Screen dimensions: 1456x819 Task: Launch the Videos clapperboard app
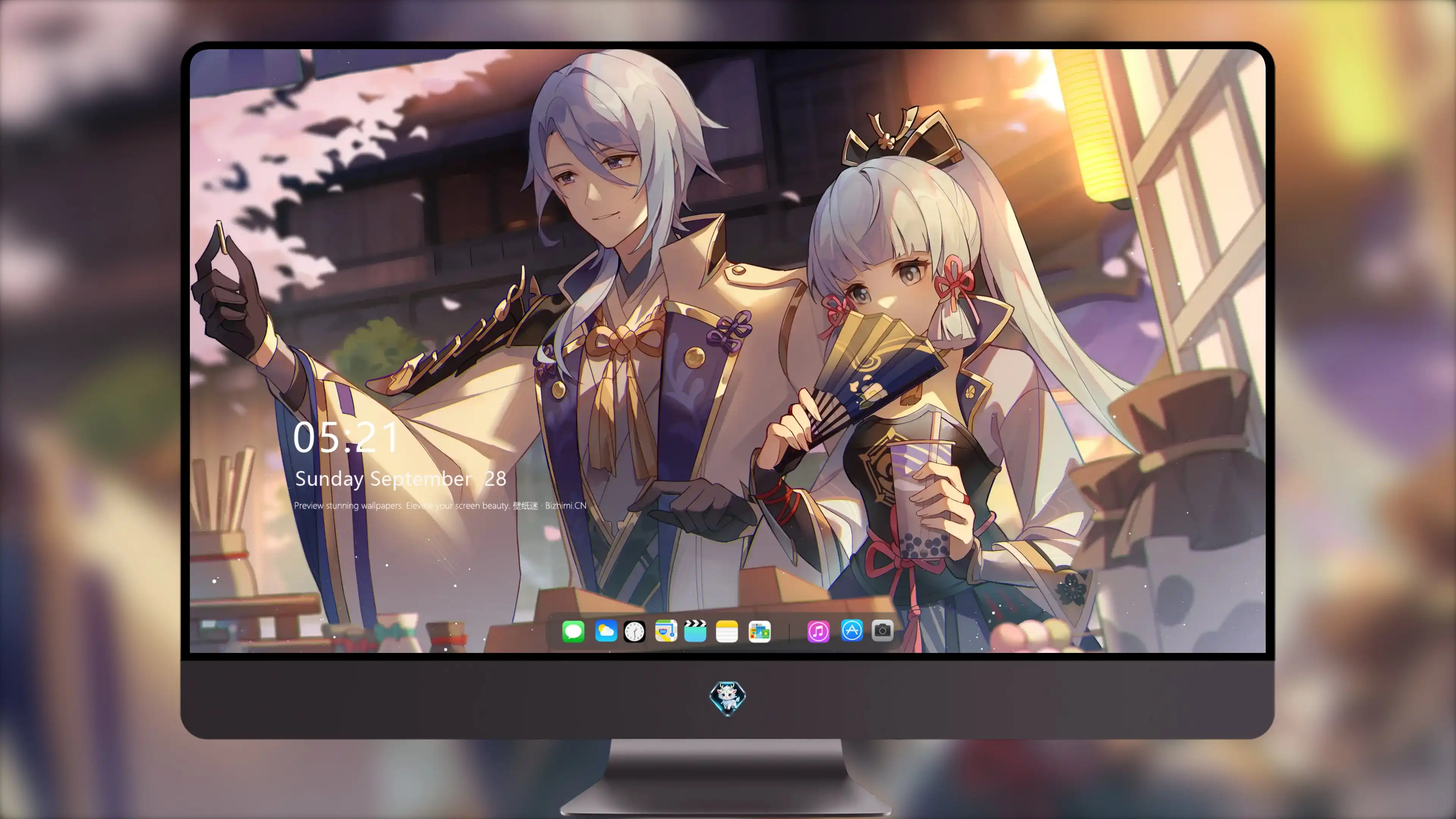tap(695, 631)
